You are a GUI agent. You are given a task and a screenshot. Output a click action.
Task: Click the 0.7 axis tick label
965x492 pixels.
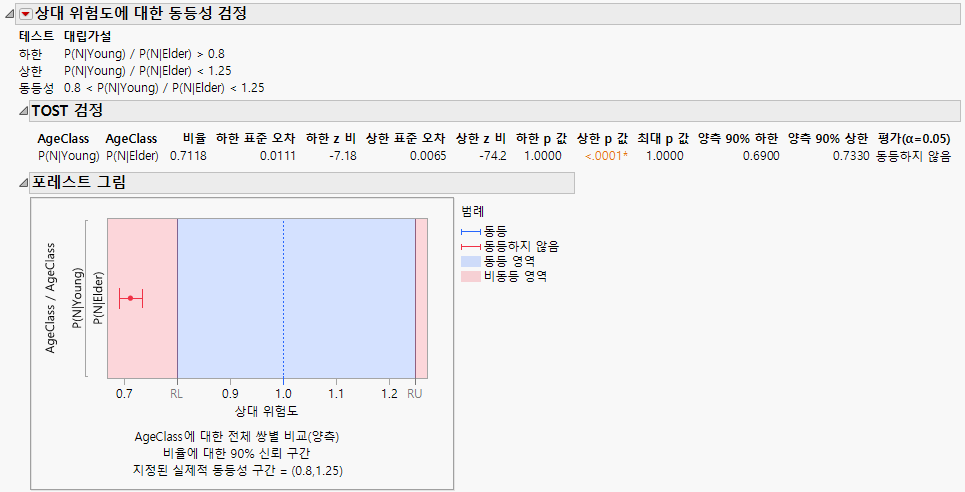tap(124, 393)
